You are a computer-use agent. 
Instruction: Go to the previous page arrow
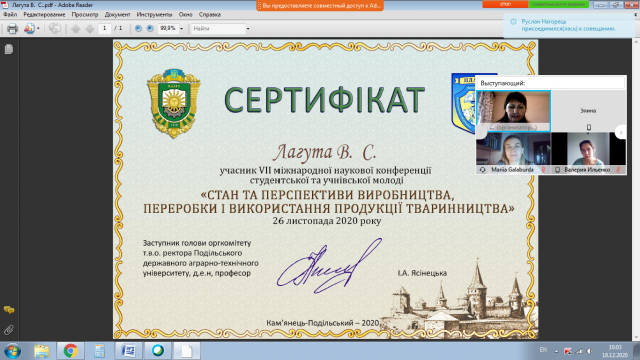click(x=76, y=29)
